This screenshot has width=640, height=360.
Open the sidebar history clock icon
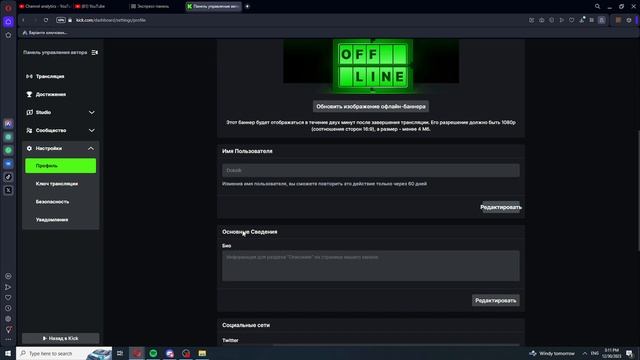8,308
